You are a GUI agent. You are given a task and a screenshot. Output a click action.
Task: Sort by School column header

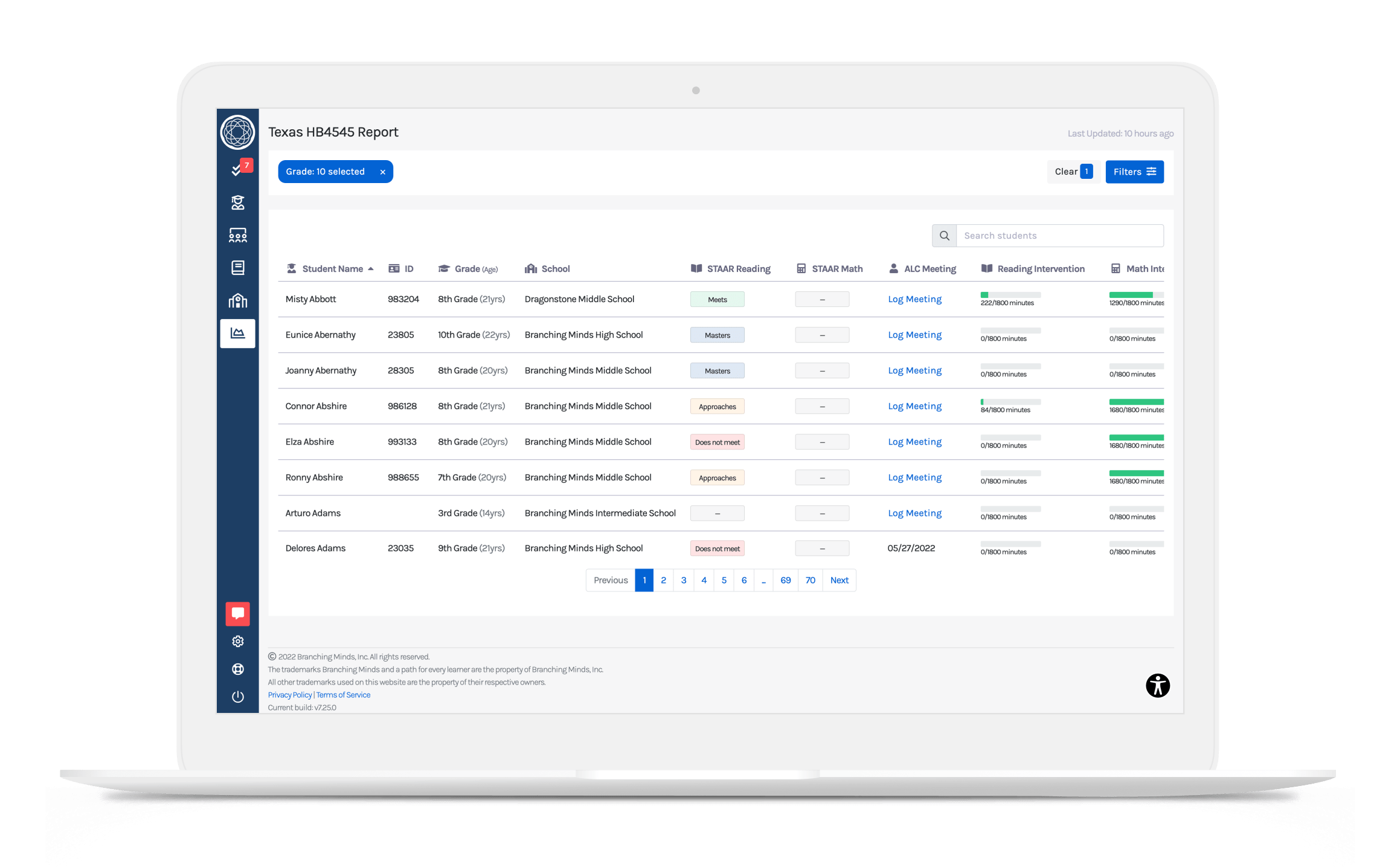(547, 269)
